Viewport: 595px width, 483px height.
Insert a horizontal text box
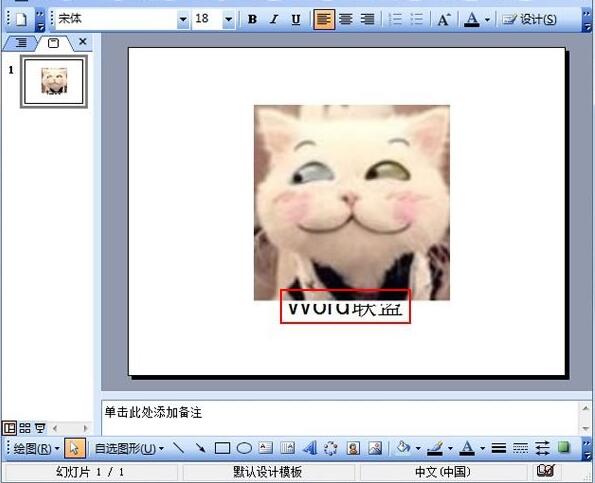coord(266,448)
